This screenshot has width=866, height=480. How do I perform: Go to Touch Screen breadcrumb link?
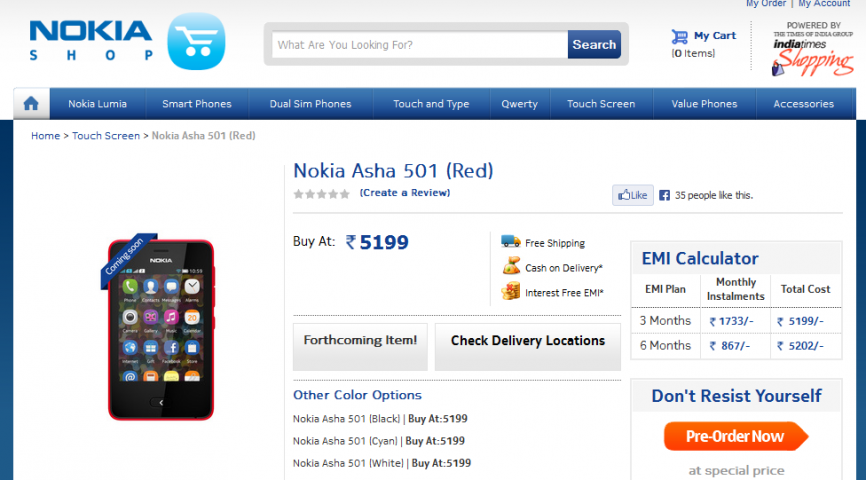[105, 135]
